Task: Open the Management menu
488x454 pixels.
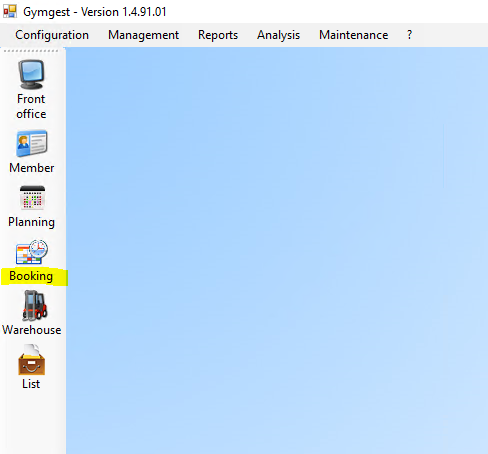Action: (143, 35)
